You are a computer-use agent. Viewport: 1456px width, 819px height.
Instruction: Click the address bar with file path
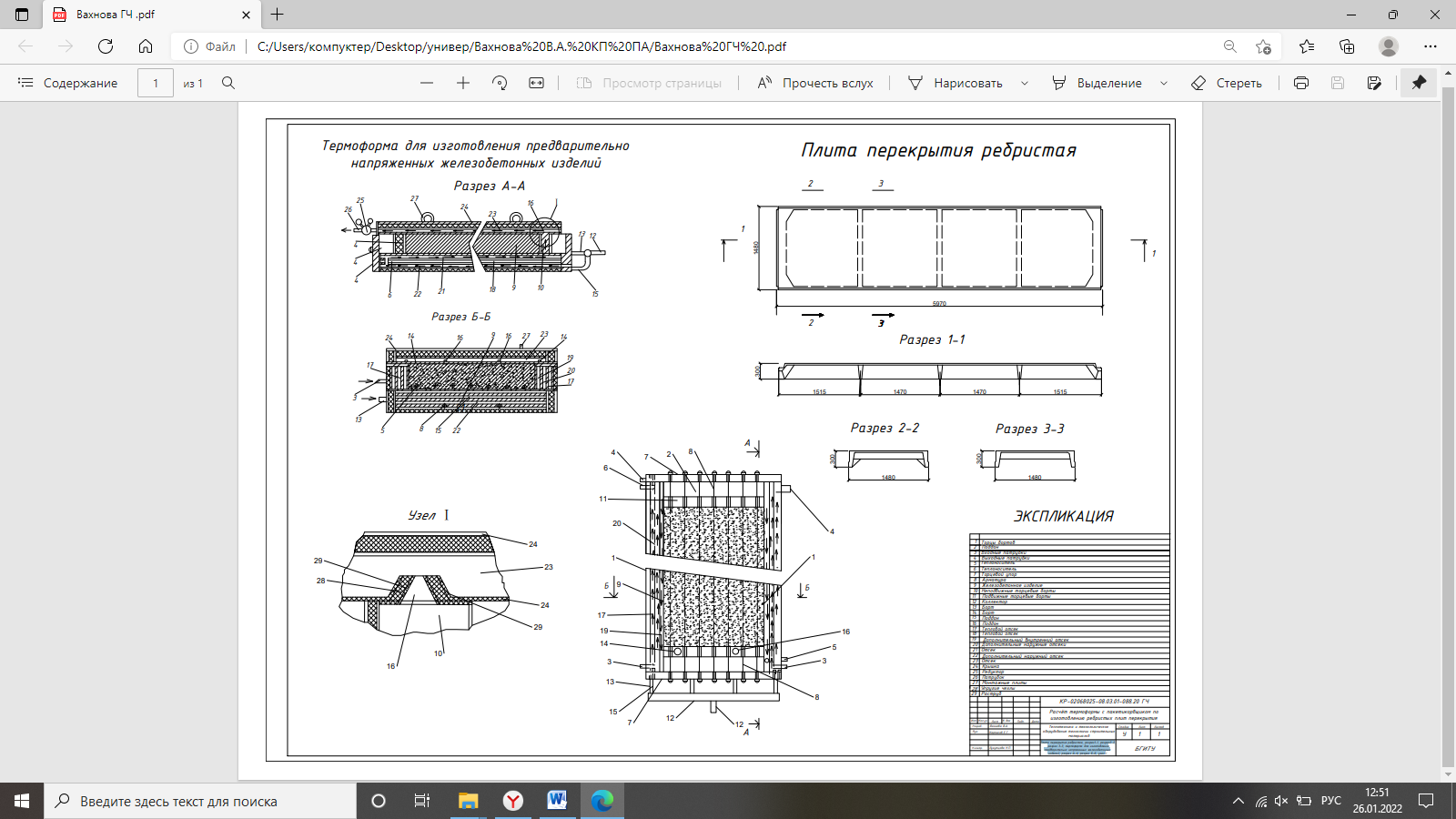(521, 46)
